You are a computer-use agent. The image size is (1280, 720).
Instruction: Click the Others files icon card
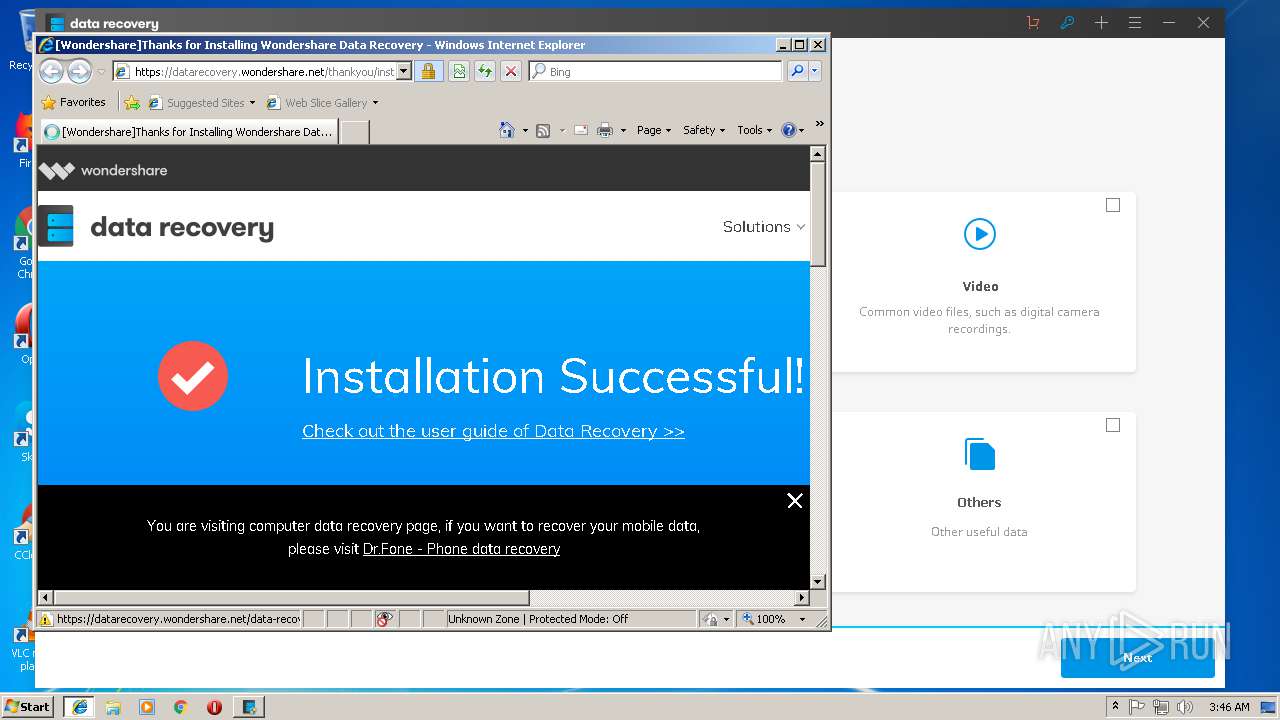(x=980, y=454)
